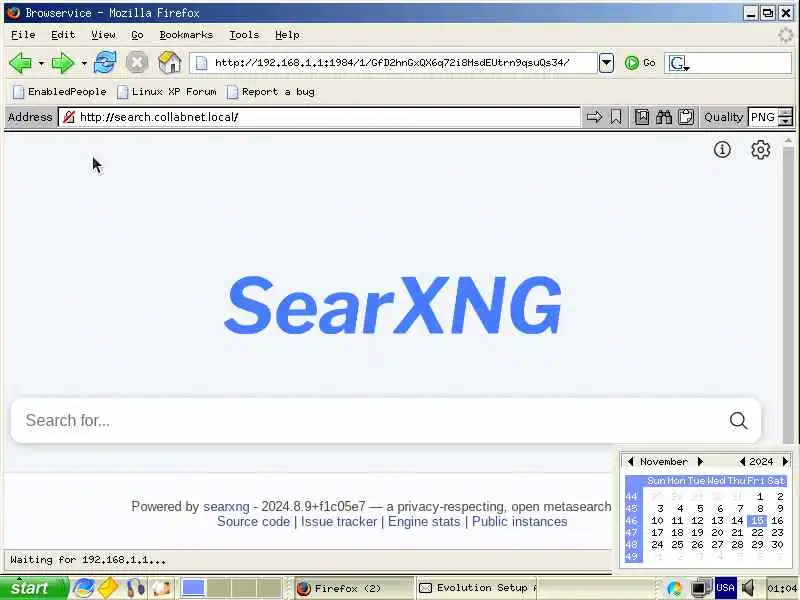Select November 22 in the calendar

pos(757,533)
